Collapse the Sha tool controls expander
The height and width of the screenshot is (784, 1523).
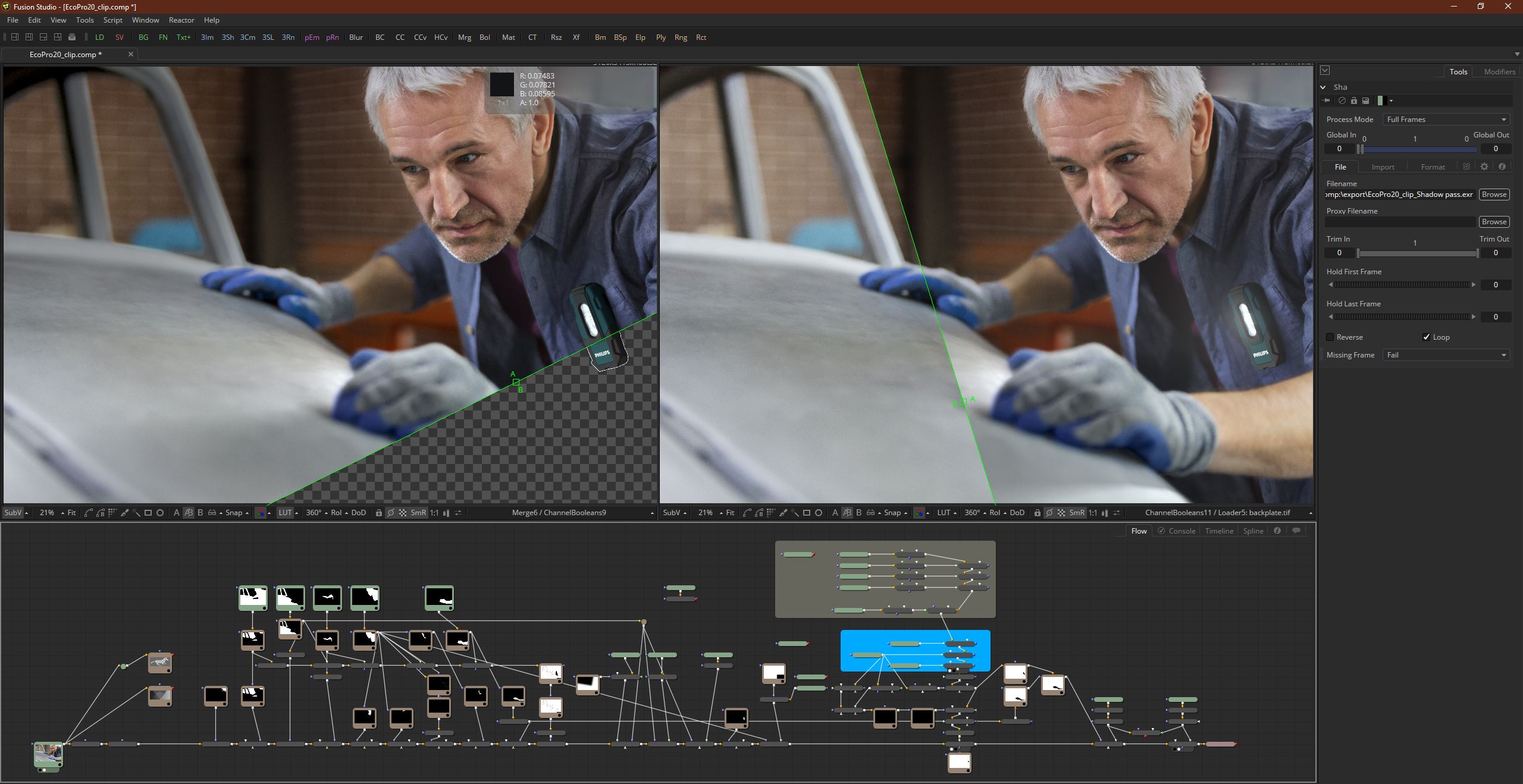pyautogui.click(x=1323, y=87)
